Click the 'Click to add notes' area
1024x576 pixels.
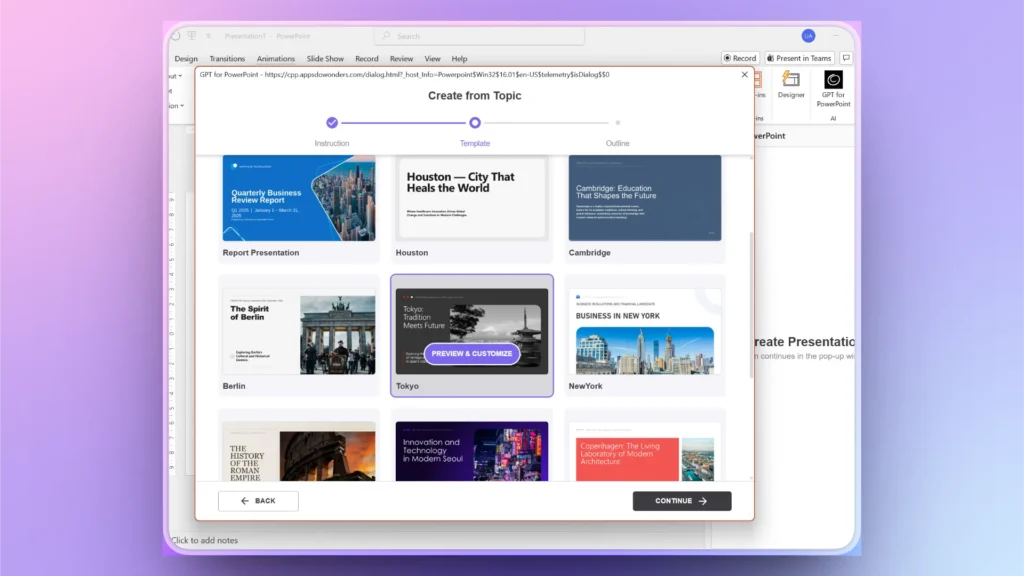pyautogui.click(x=204, y=540)
